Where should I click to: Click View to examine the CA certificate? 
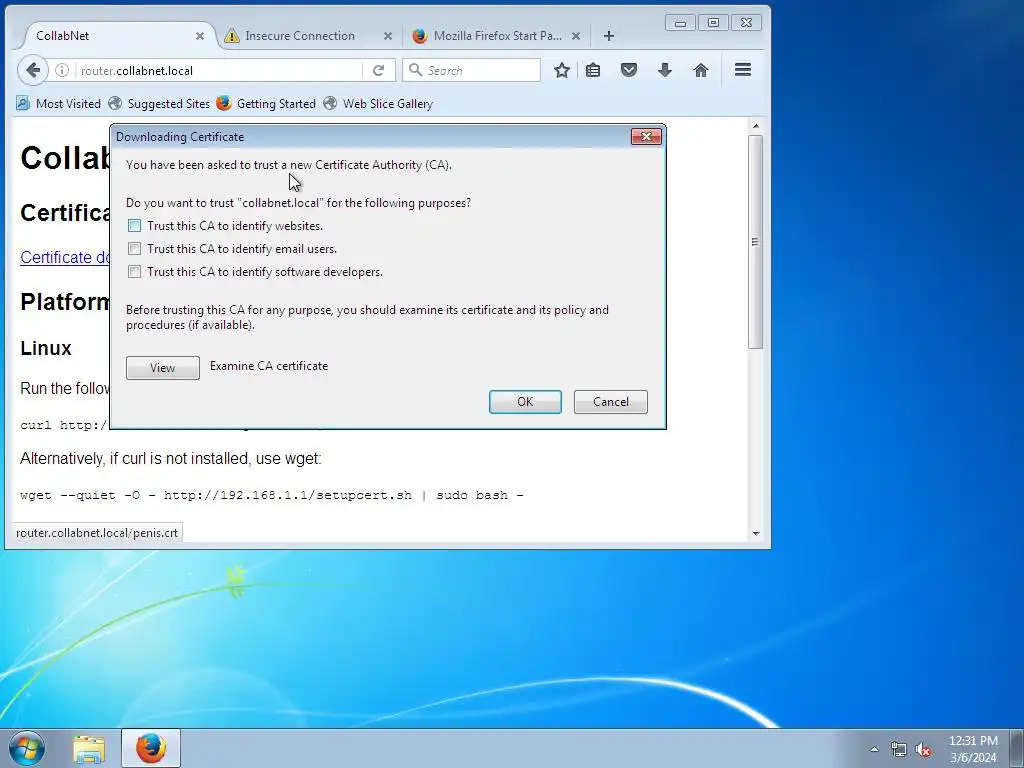pyautogui.click(x=163, y=368)
